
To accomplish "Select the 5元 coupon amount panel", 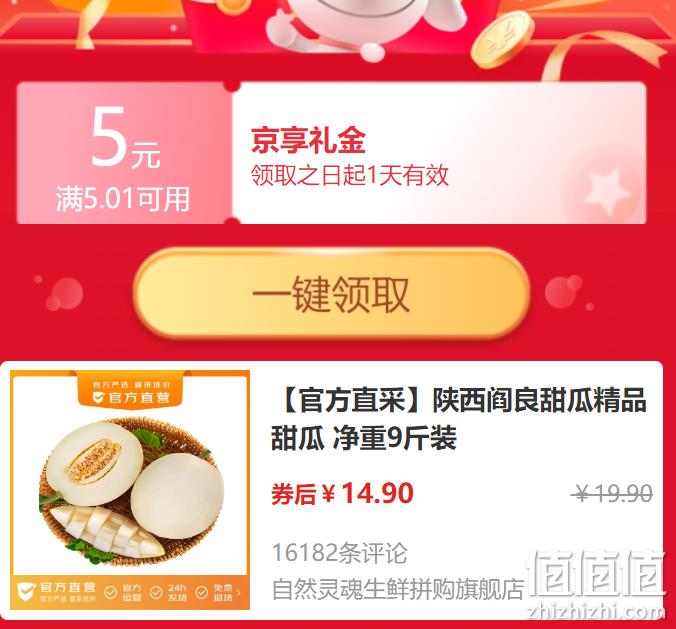I will coord(124,153).
